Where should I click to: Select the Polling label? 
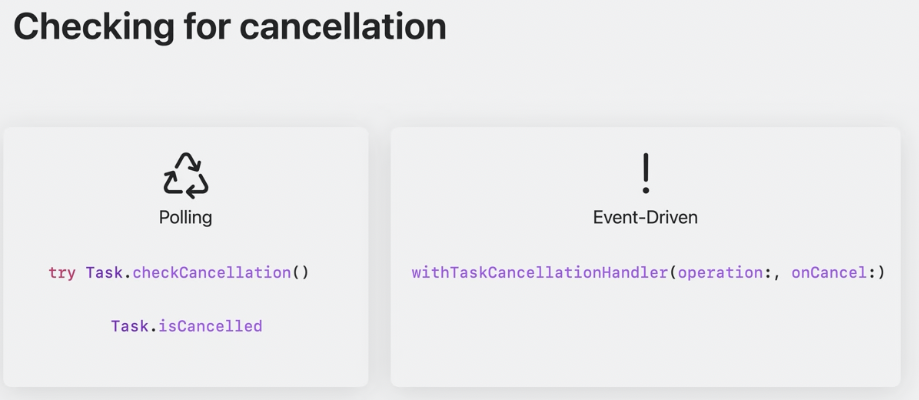(185, 218)
